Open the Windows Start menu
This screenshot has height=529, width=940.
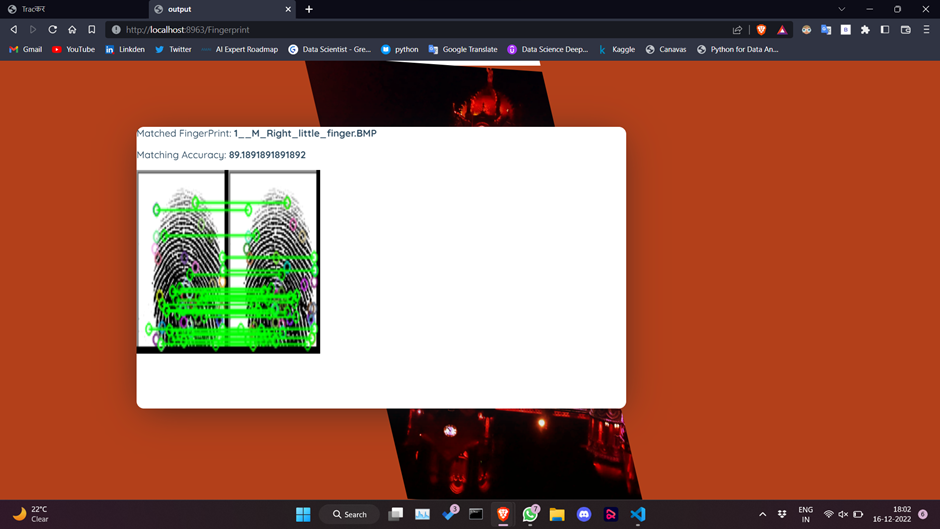[303, 514]
